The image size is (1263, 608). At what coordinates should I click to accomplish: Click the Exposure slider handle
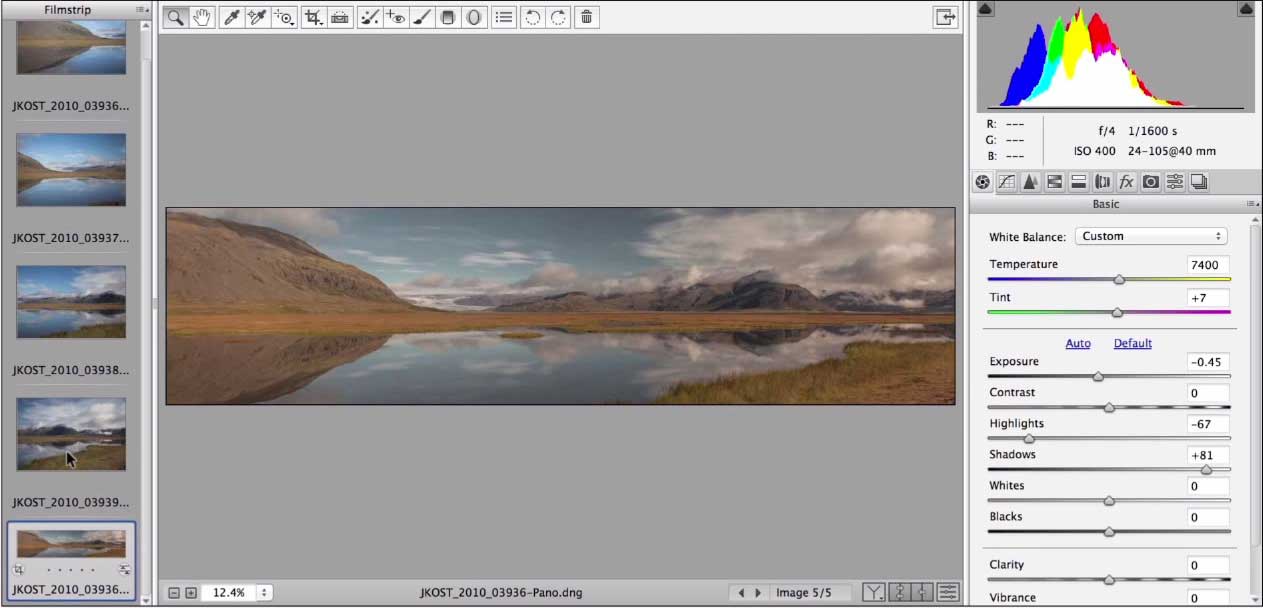coord(1098,377)
